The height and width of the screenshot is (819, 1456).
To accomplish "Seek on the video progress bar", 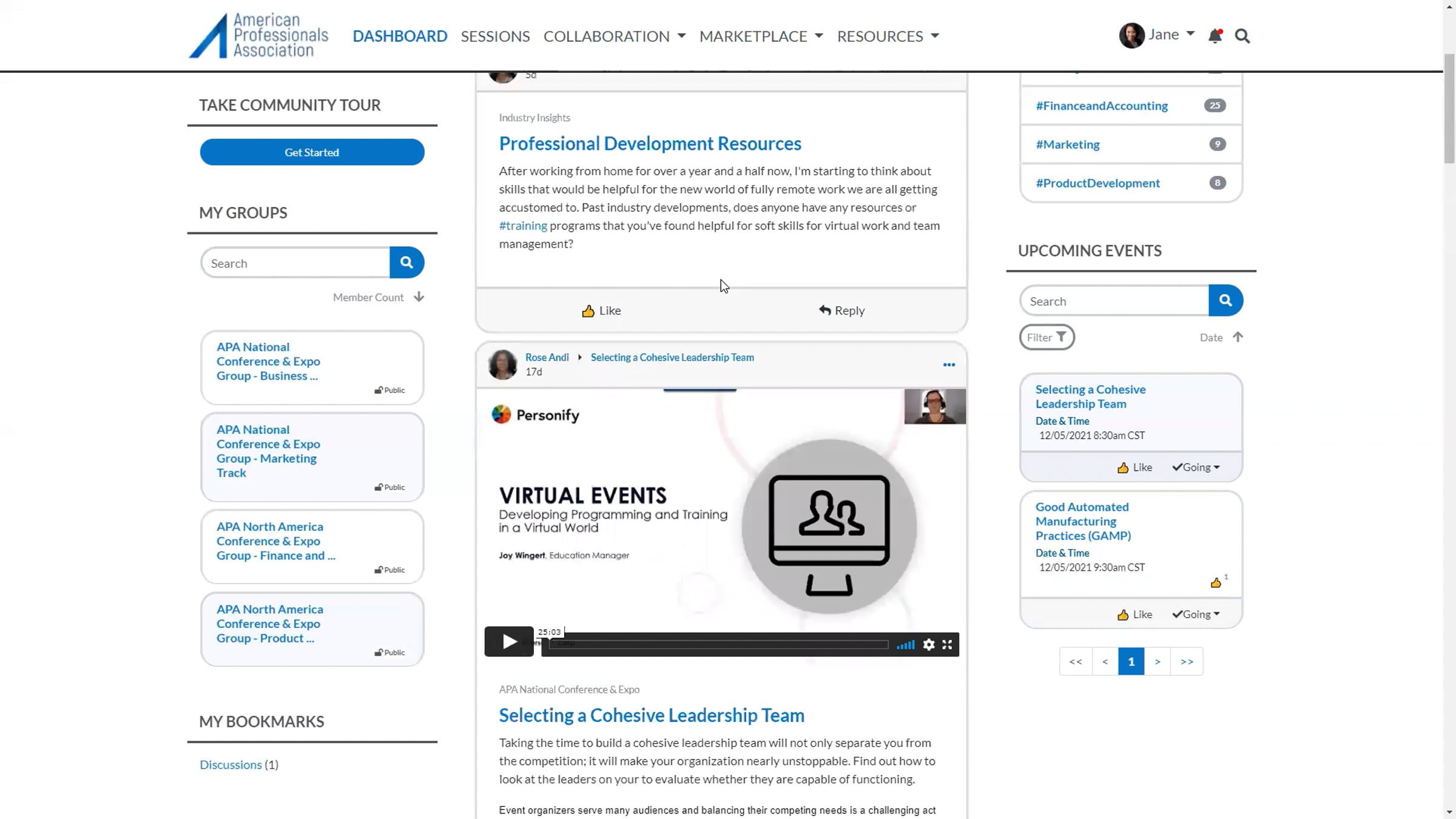I will click(x=718, y=644).
